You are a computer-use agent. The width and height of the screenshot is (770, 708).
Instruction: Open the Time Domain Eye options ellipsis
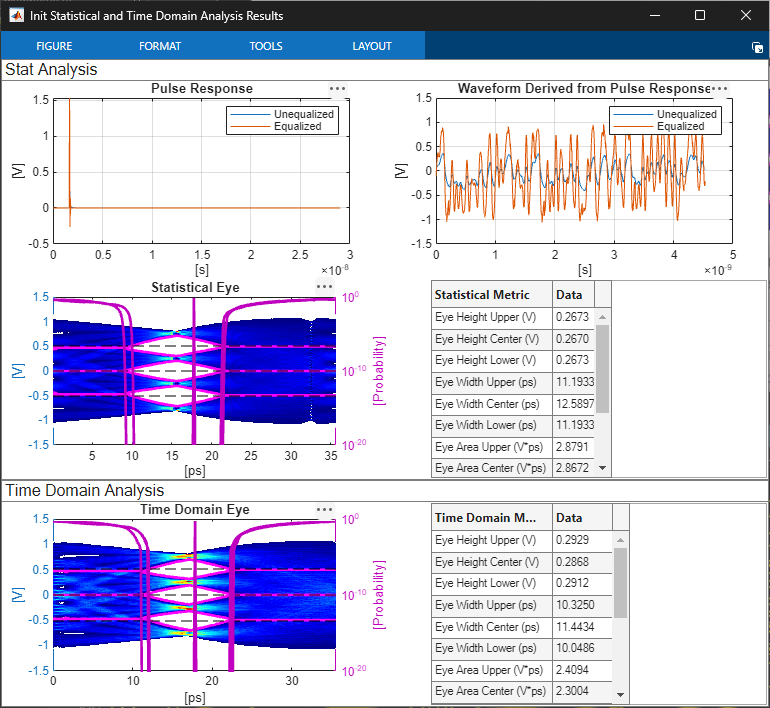tap(325, 510)
